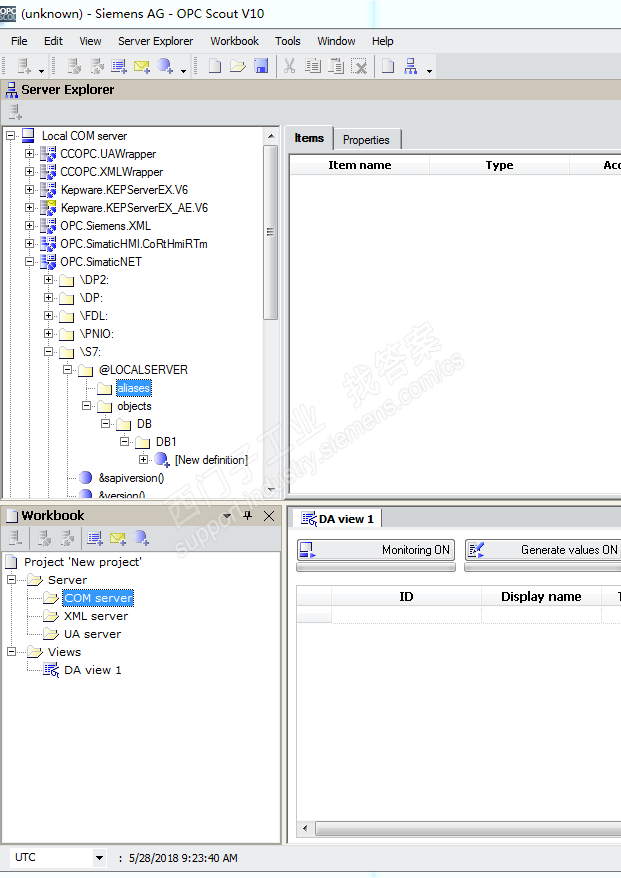The image size is (621, 878).
Task: Click the Monitoring ON button
Action: tap(376, 550)
